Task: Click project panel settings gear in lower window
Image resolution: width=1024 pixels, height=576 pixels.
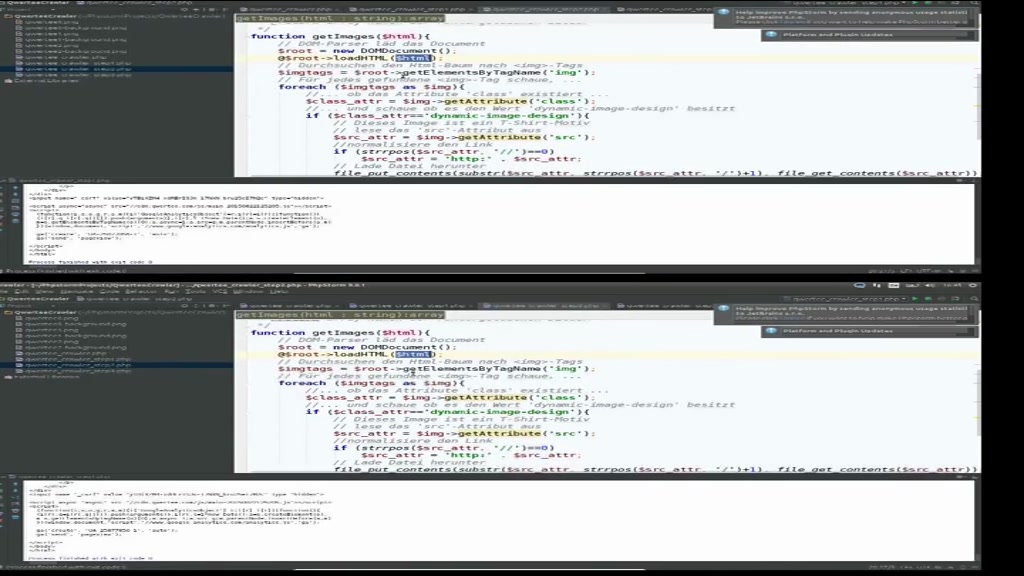Action: (x=211, y=305)
